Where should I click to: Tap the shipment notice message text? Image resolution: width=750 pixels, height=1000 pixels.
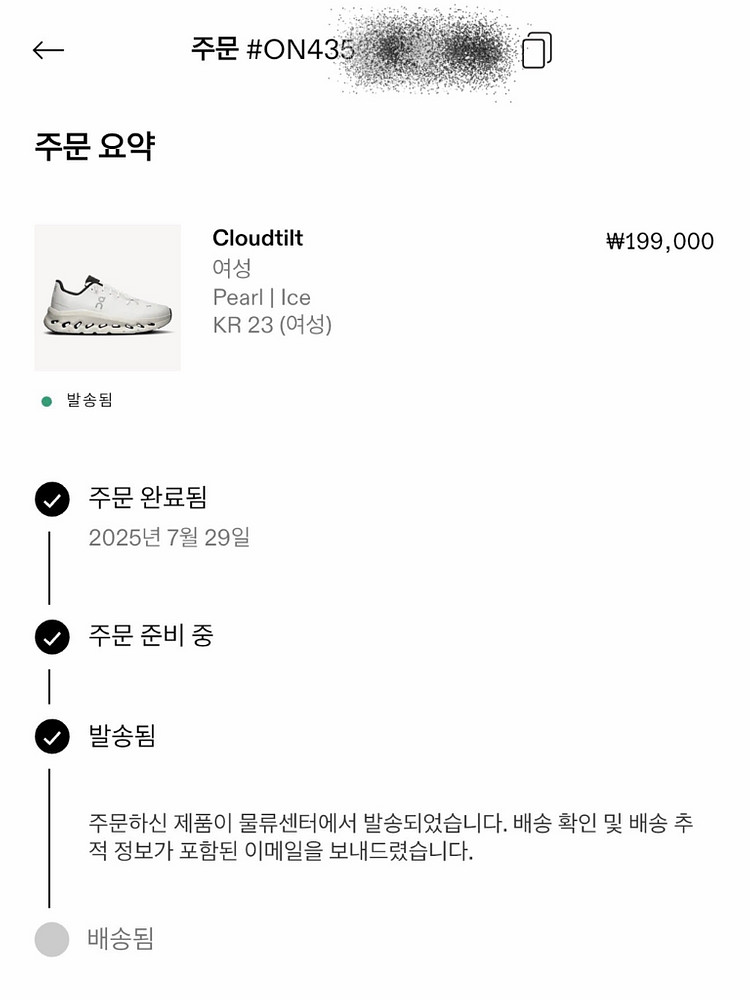[390, 838]
